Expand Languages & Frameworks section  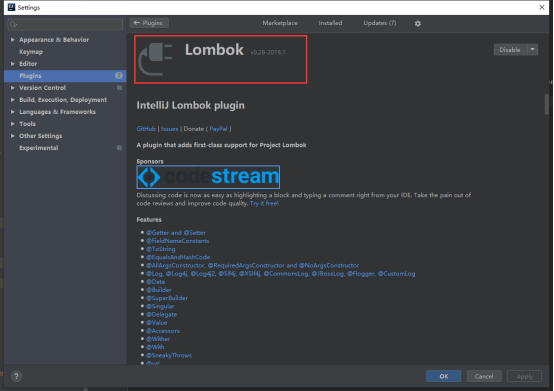tap(13, 112)
